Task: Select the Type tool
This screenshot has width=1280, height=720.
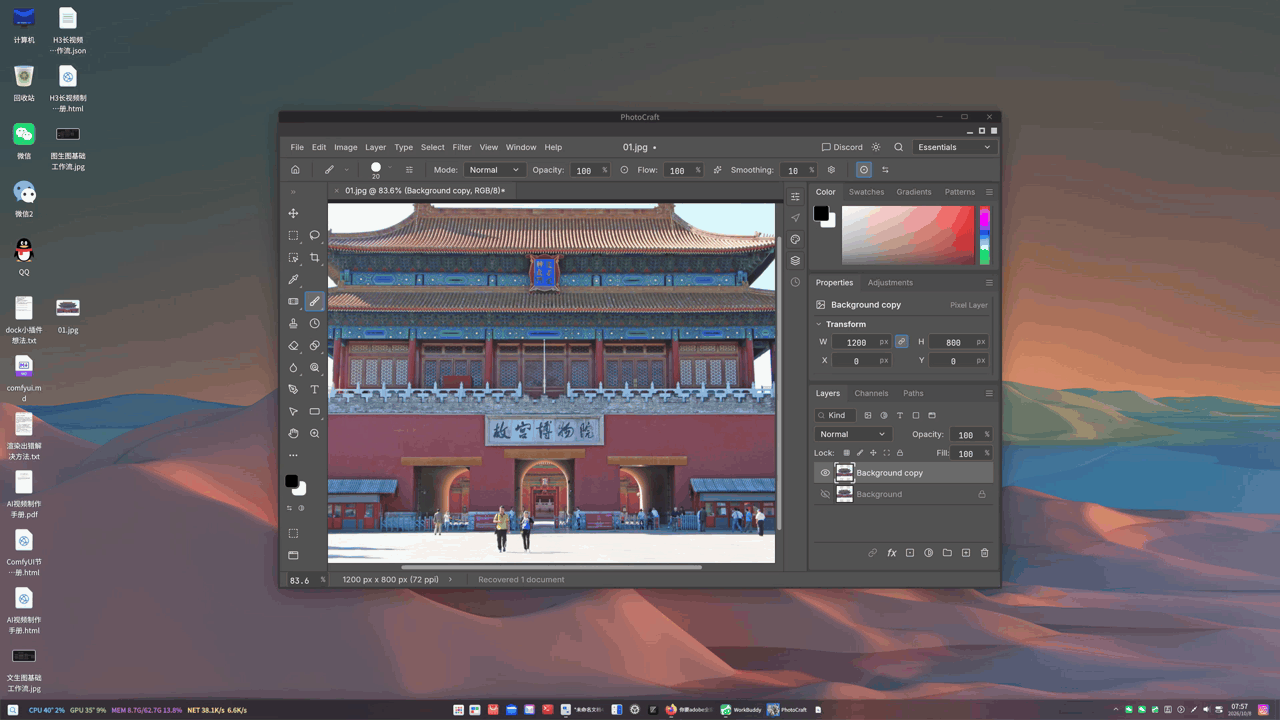Action: 314,389
